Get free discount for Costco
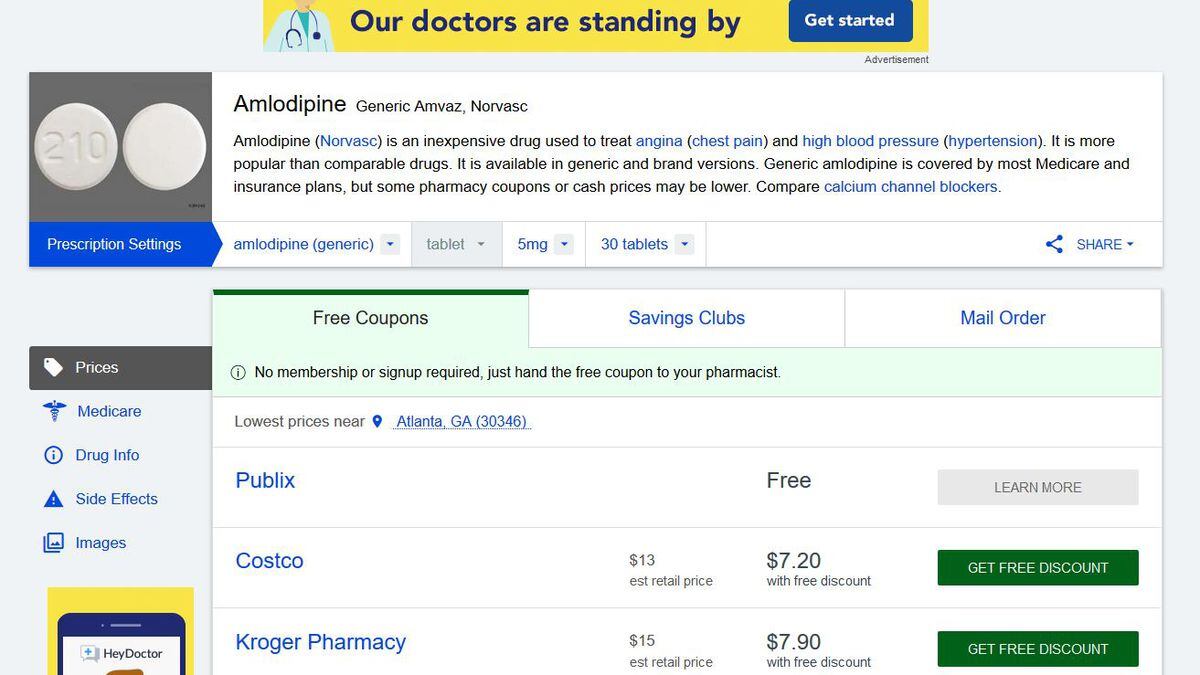Image resolution: width=1200 pixels, height=675 pixels. click(x=1037, y=568)
